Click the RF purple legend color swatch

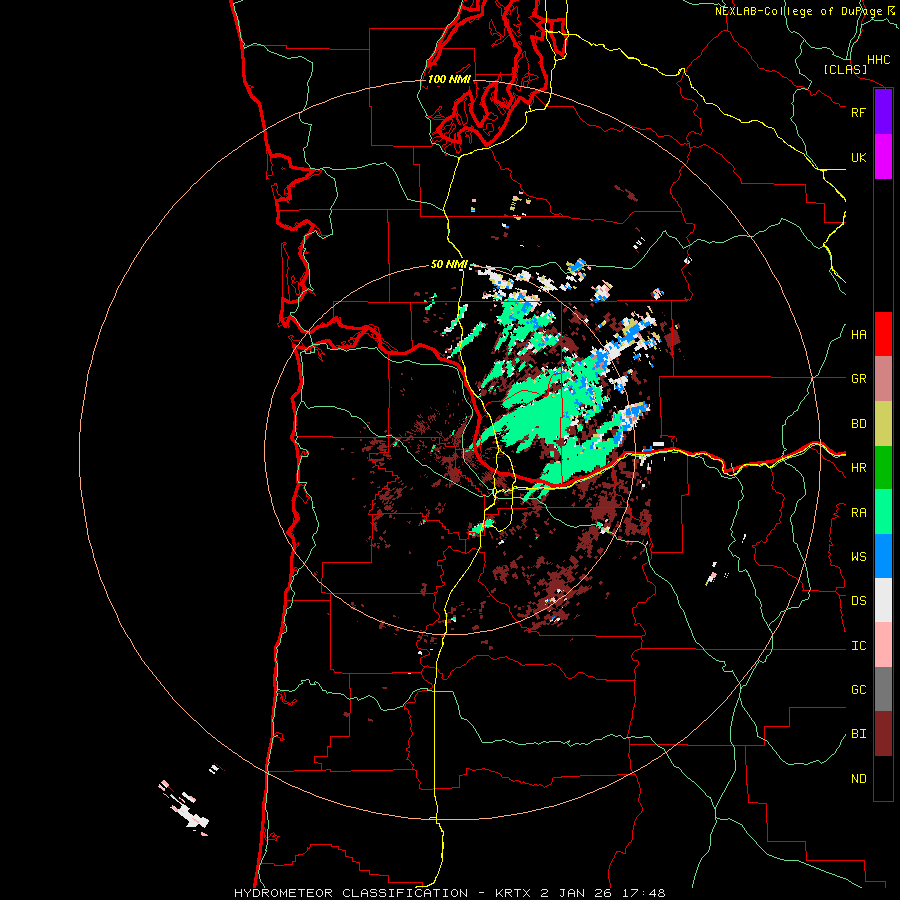point(883,112)
